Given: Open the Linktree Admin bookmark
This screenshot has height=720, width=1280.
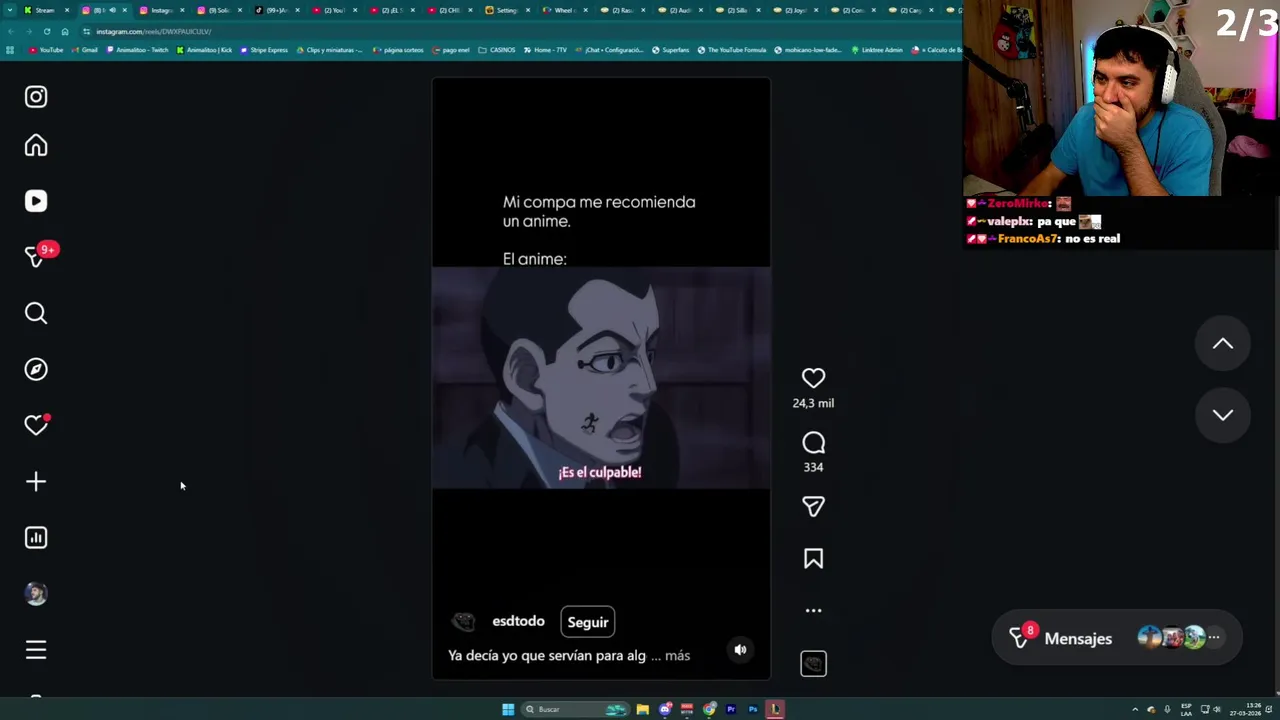Looking at the screenshot, I should [x=876, y=50].
